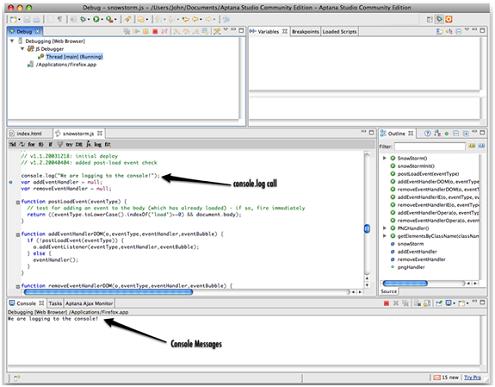Open the Run dropdown arrow in main toolbar
495x387 pixels.
click(102, 20)
